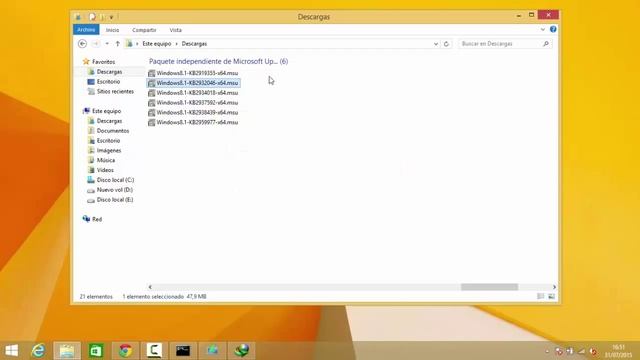
Task: Open Imágenes folder in sidebar
Action: tap(109, 150)
